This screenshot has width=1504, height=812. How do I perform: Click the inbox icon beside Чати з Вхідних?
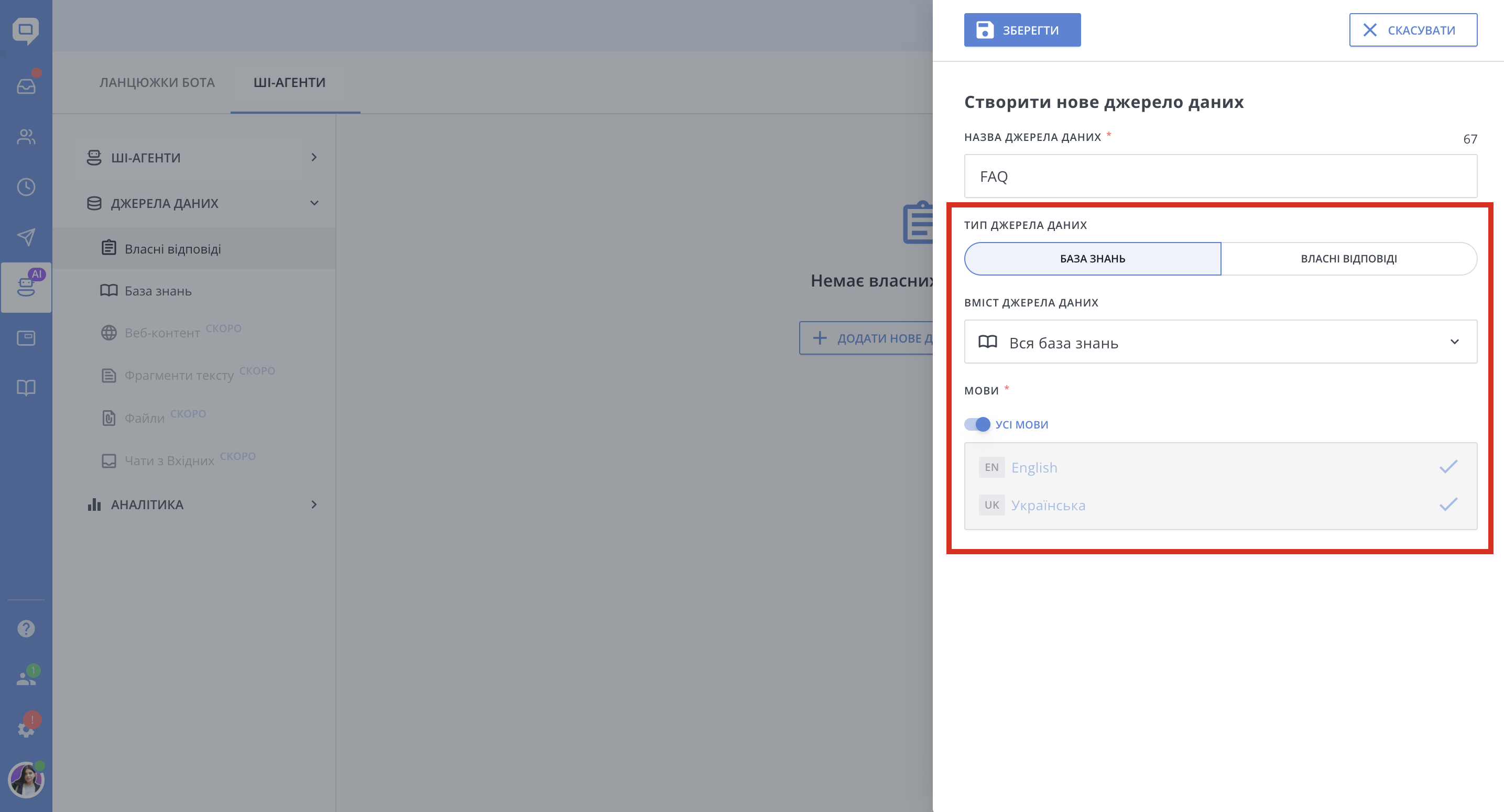108,460
